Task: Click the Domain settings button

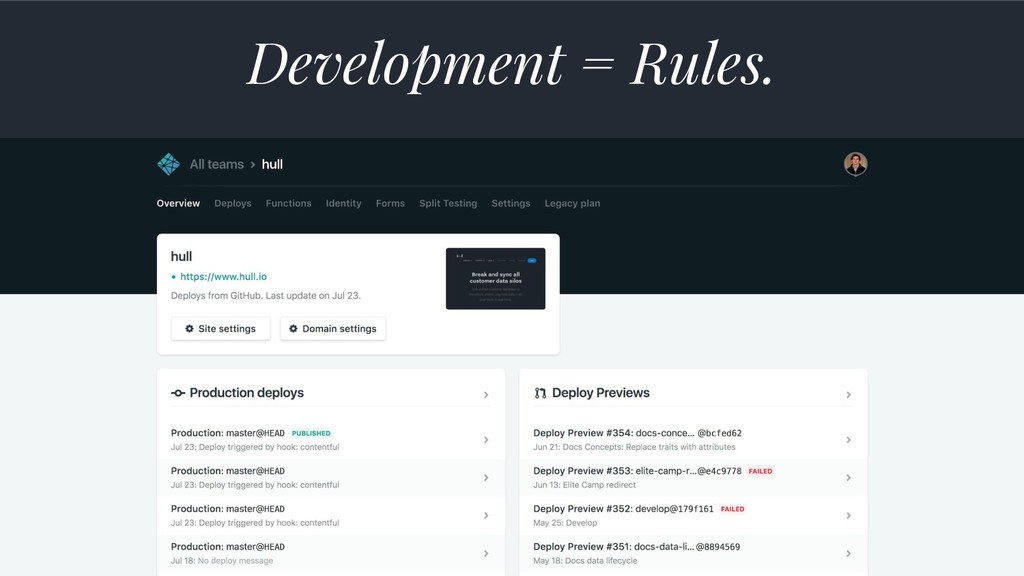Action: coord(333,328)
